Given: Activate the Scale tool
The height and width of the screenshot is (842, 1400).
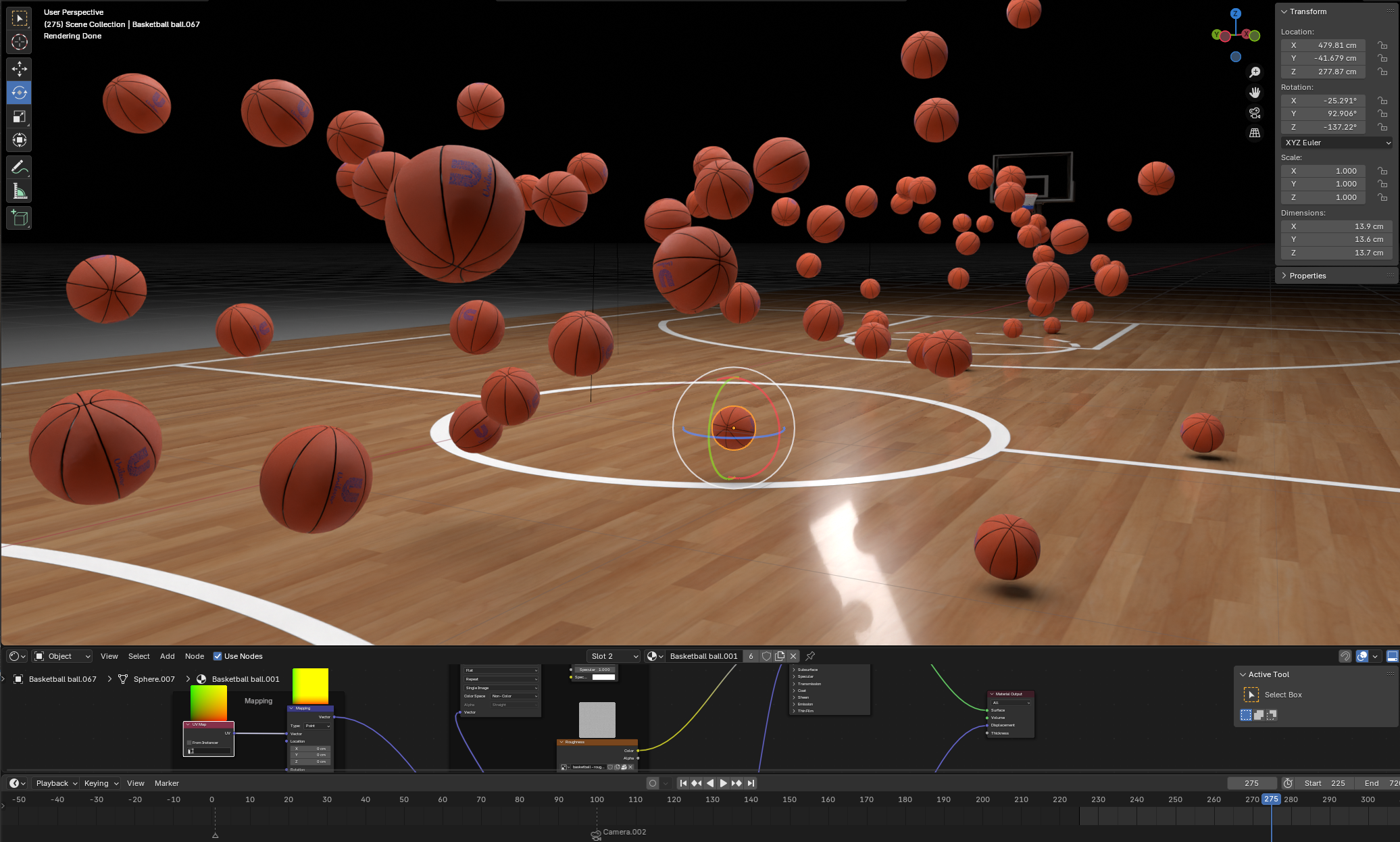Looking at the screenshot, I should [19, 116].
